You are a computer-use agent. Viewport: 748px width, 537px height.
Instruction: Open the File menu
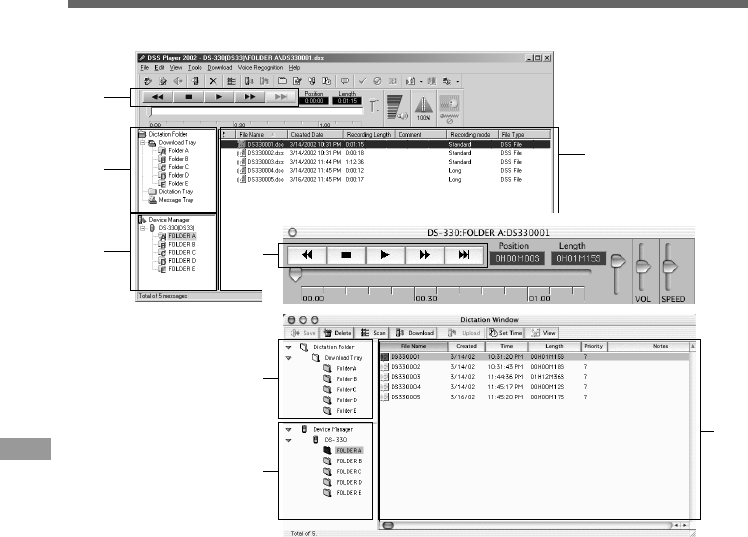point(145,68)
